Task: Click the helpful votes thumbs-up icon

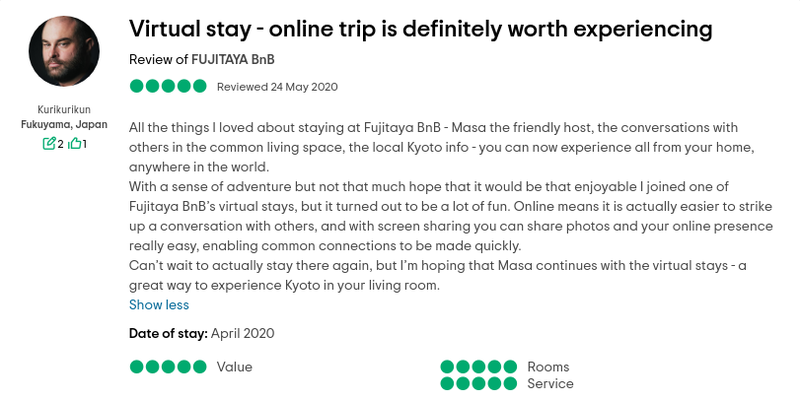Action: [x=74, y=144]
